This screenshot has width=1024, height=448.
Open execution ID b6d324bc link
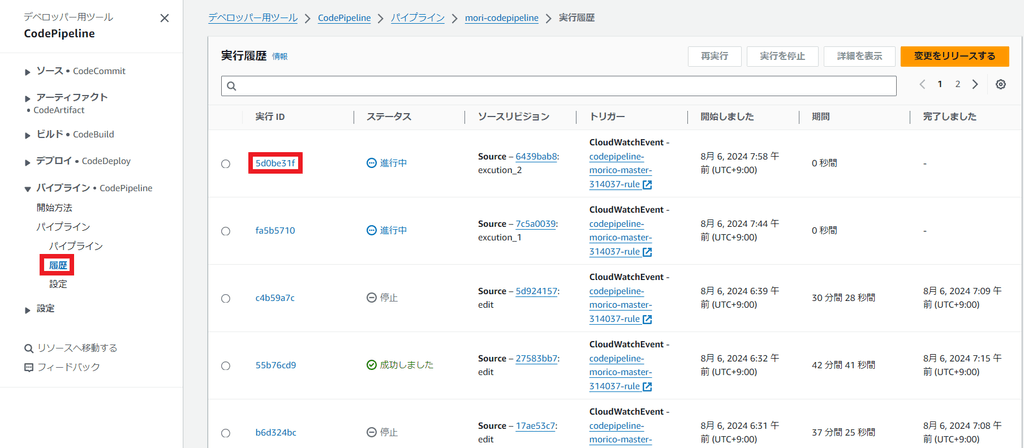coord(275,432)
